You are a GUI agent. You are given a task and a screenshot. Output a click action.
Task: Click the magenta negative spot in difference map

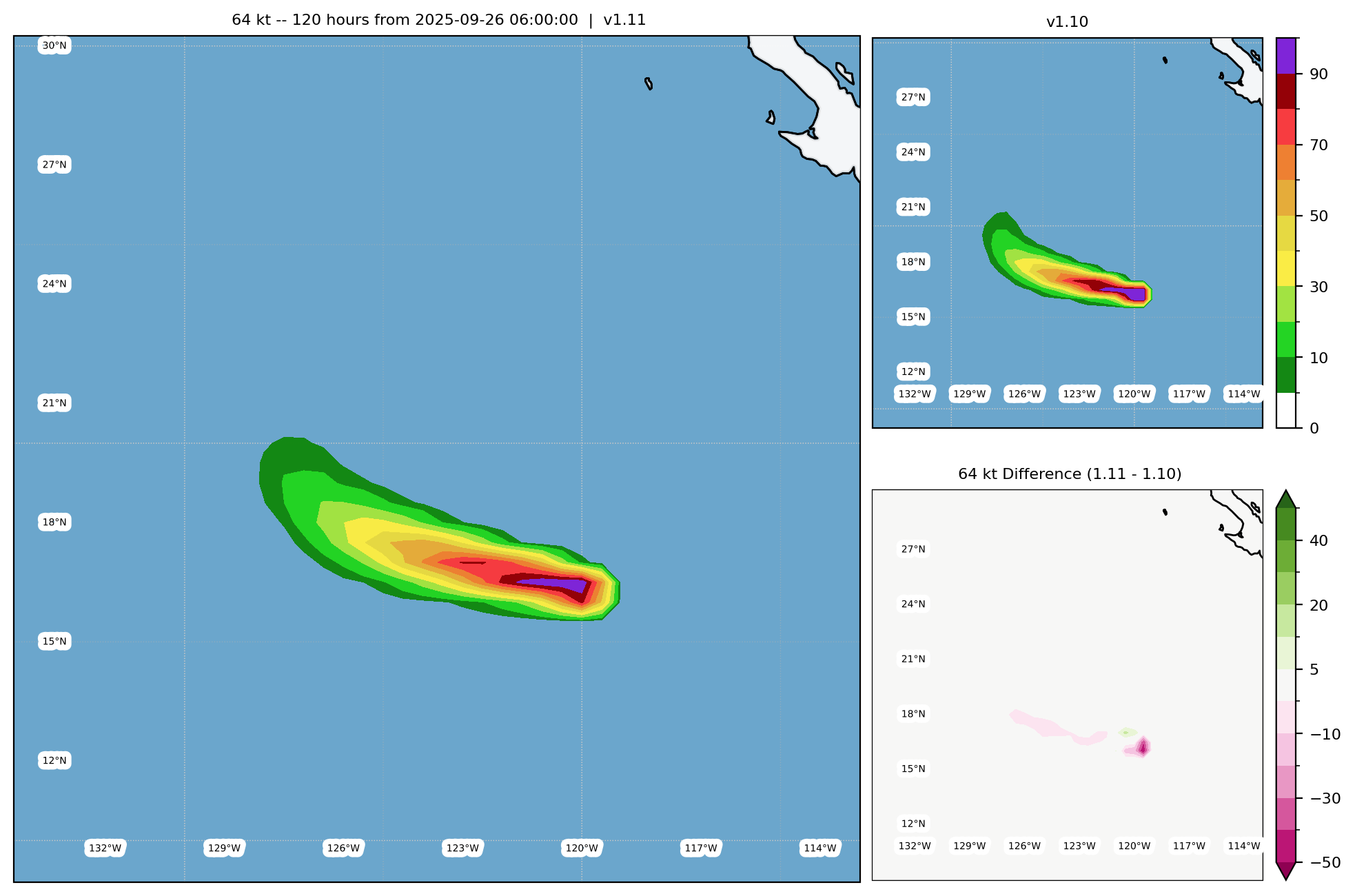[1143, 747]
